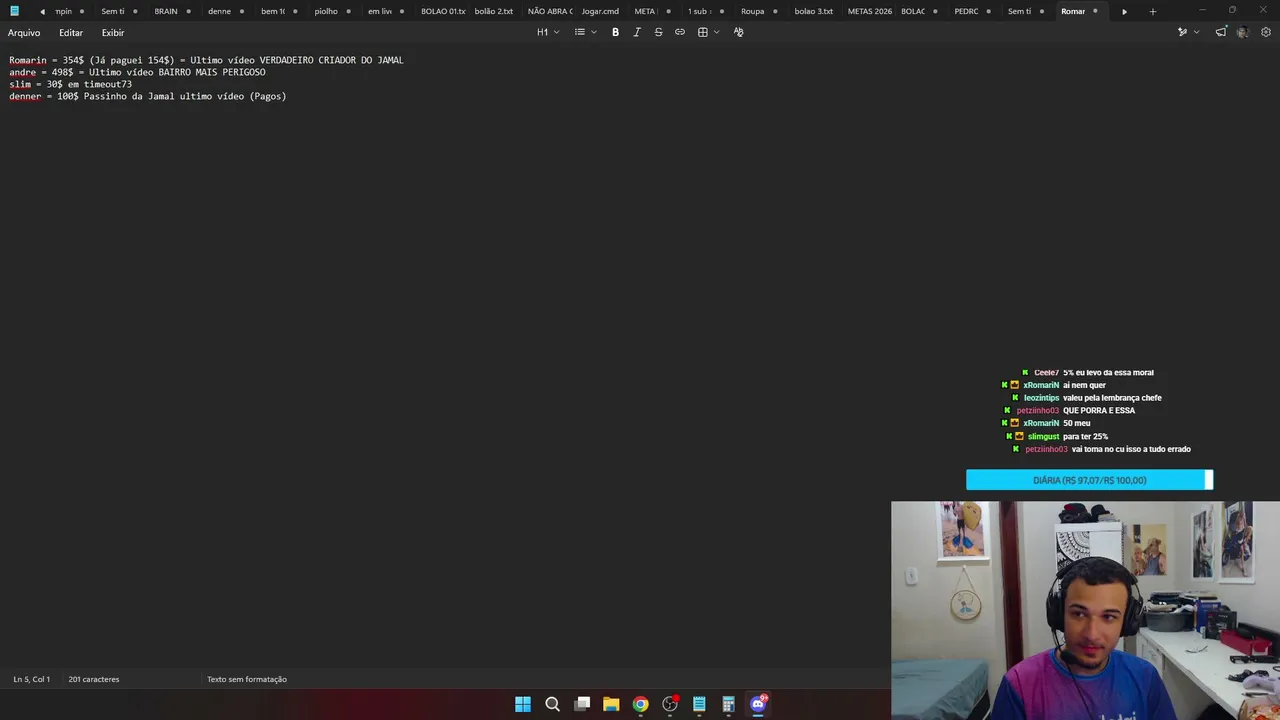Open the Windows Start menu
Image resolution: width=1280 pixels, height=720 pixels.
coord(523,704)
